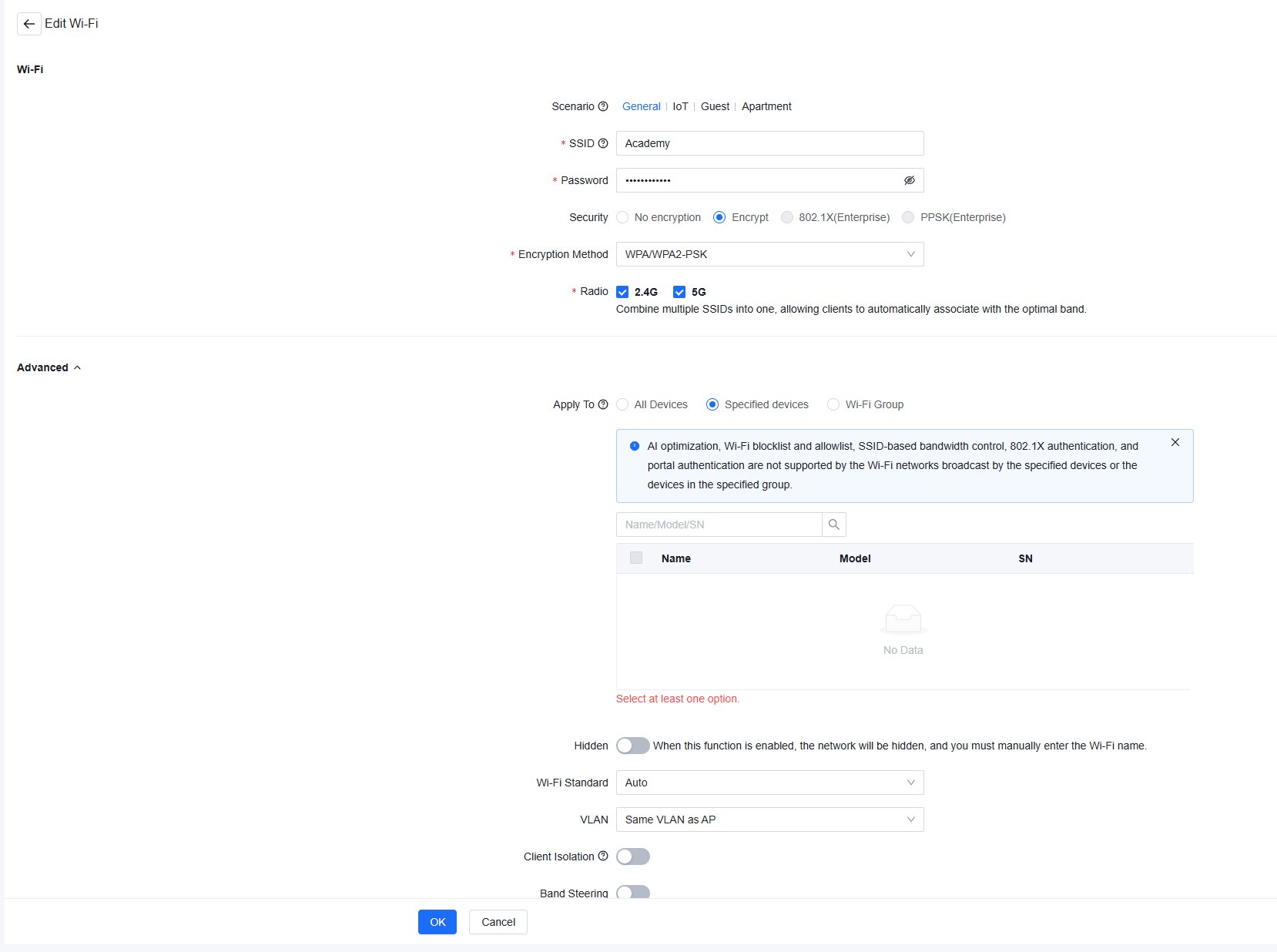The height and width of the screenshot is (952, 1277).
Task: Click the SN column header
Action: pyautogui.click(x=1025, y=558)
